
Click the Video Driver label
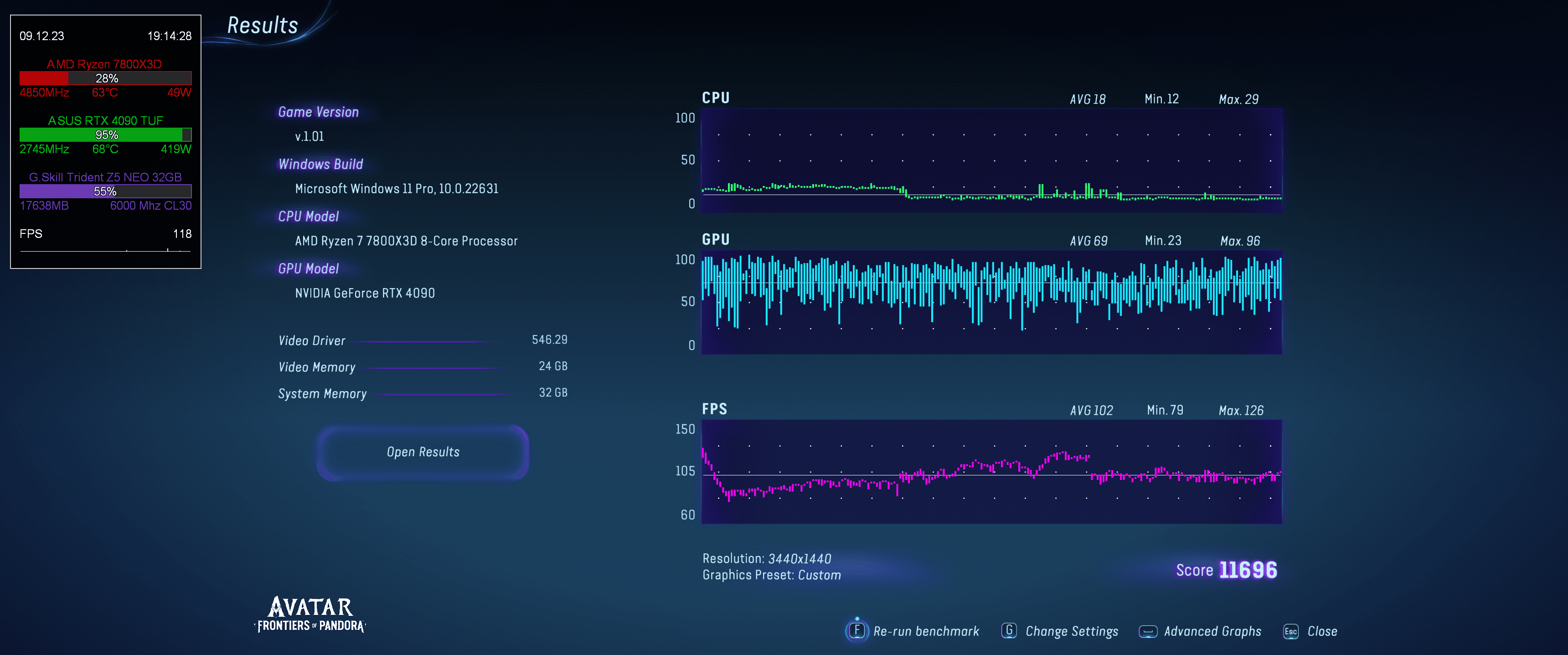[312, 341]
